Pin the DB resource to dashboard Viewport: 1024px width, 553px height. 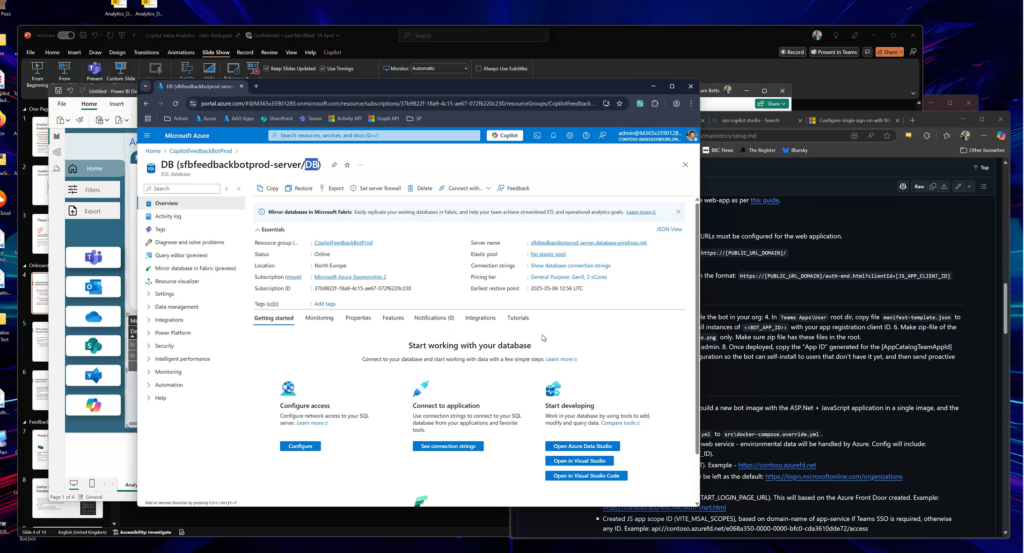[x=334, y=165]
